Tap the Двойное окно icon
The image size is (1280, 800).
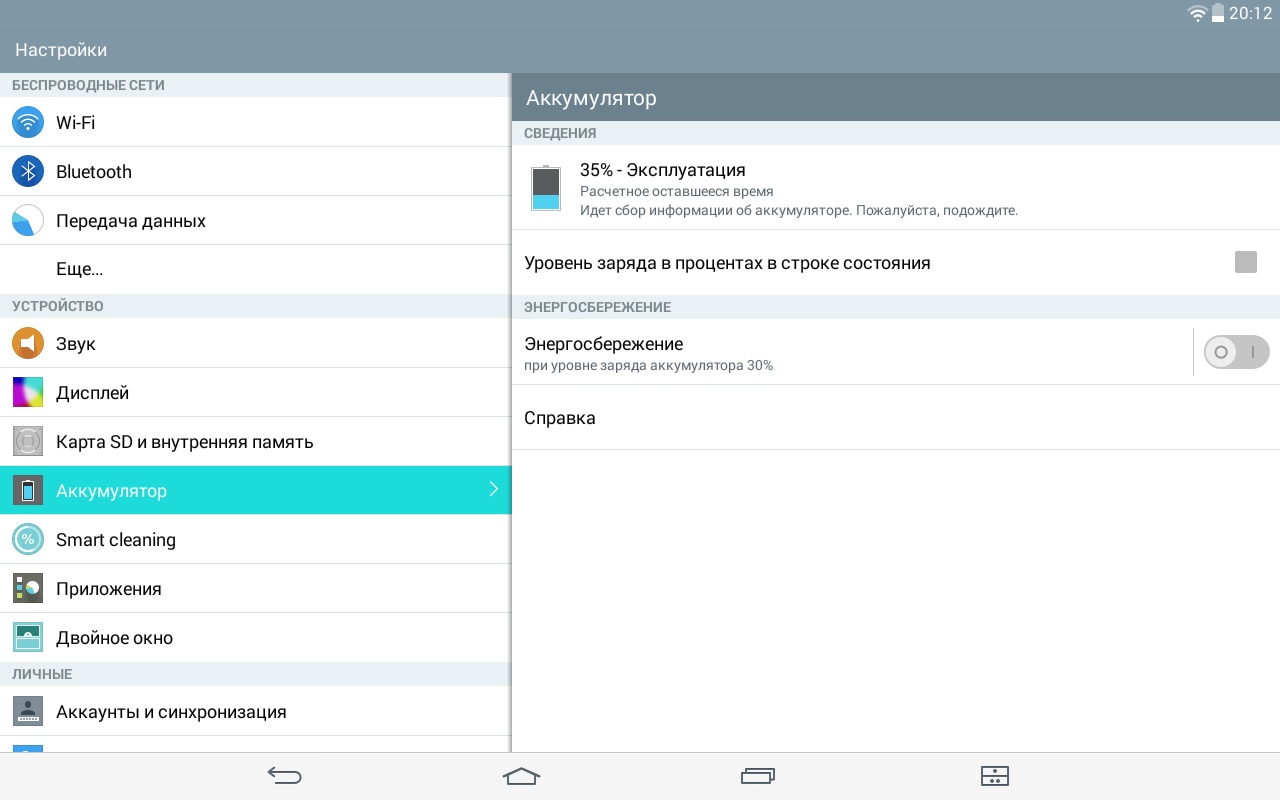(28, 638)
